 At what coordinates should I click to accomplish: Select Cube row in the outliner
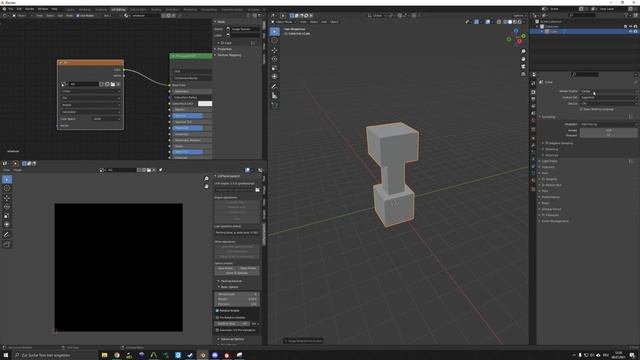[584, 31]
